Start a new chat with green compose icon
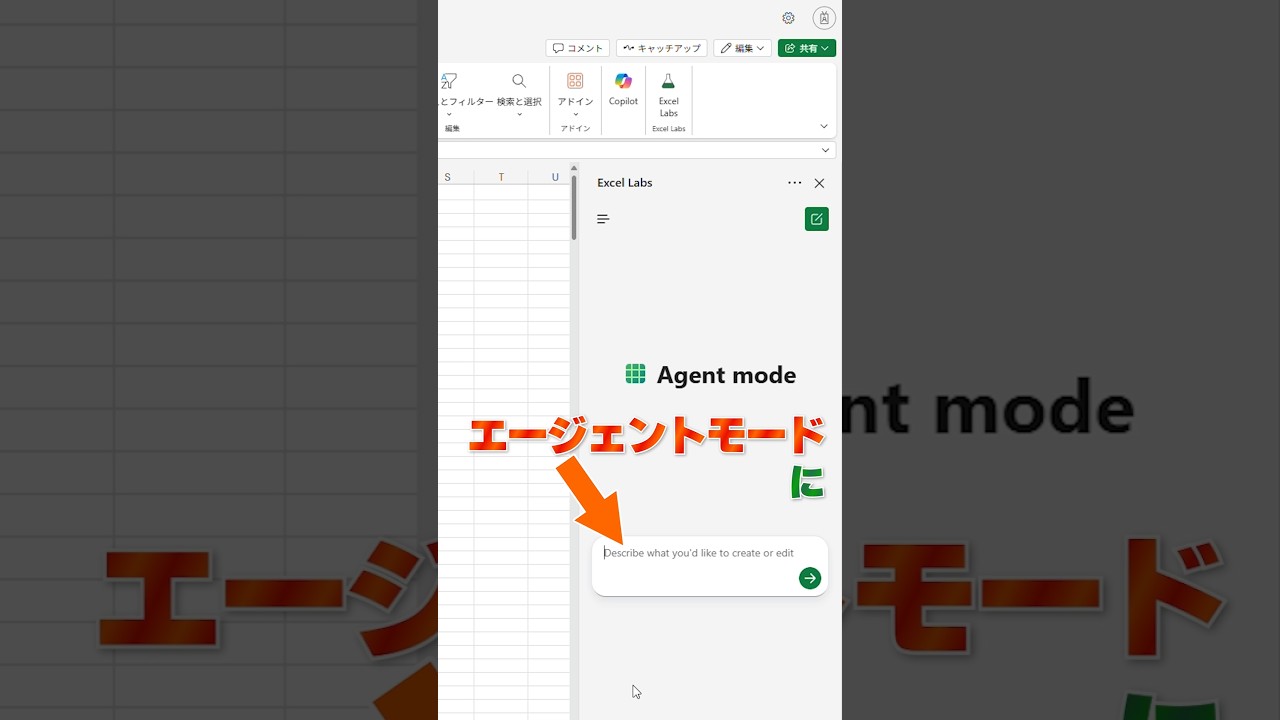This screenshot has width=1280, height=720. click(817, 219)
